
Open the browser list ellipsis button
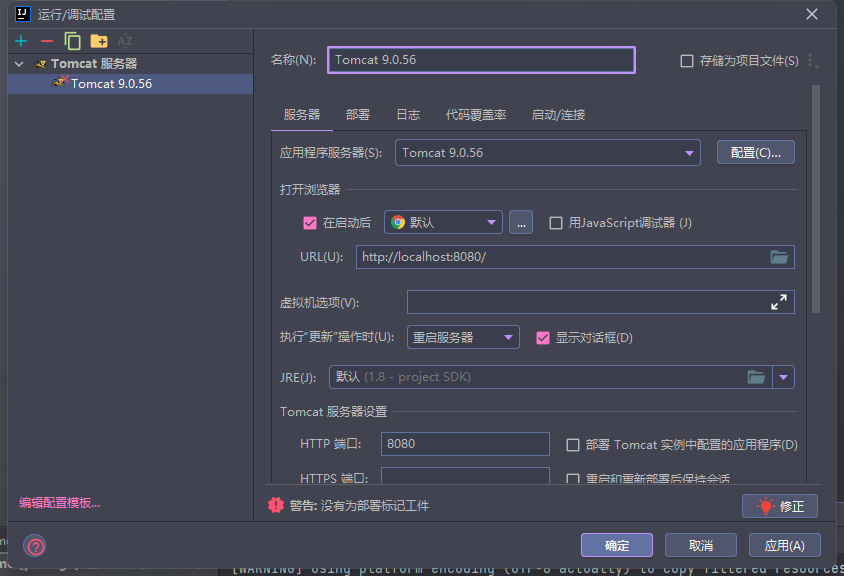[x=521, y=222]
